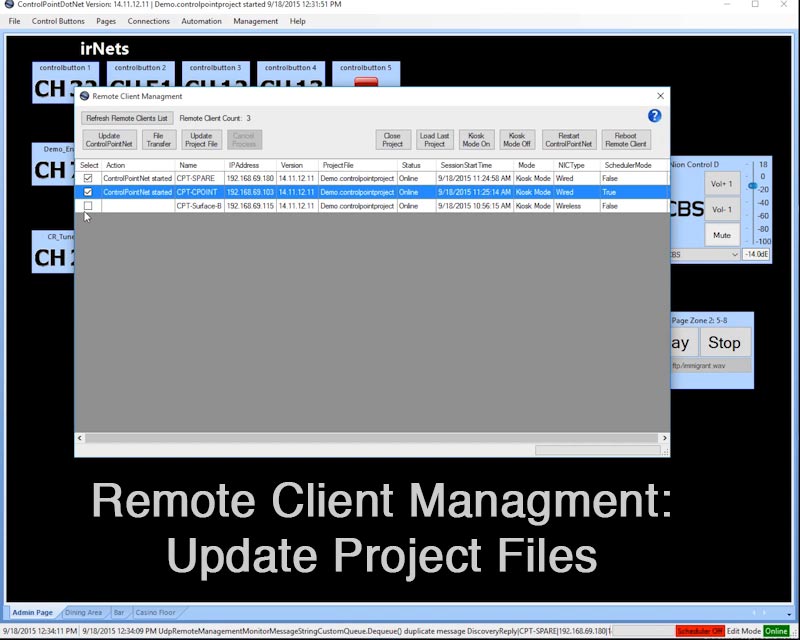Click the red Scheduler Off status indicator
800x640 pixels.
point(699,631)
